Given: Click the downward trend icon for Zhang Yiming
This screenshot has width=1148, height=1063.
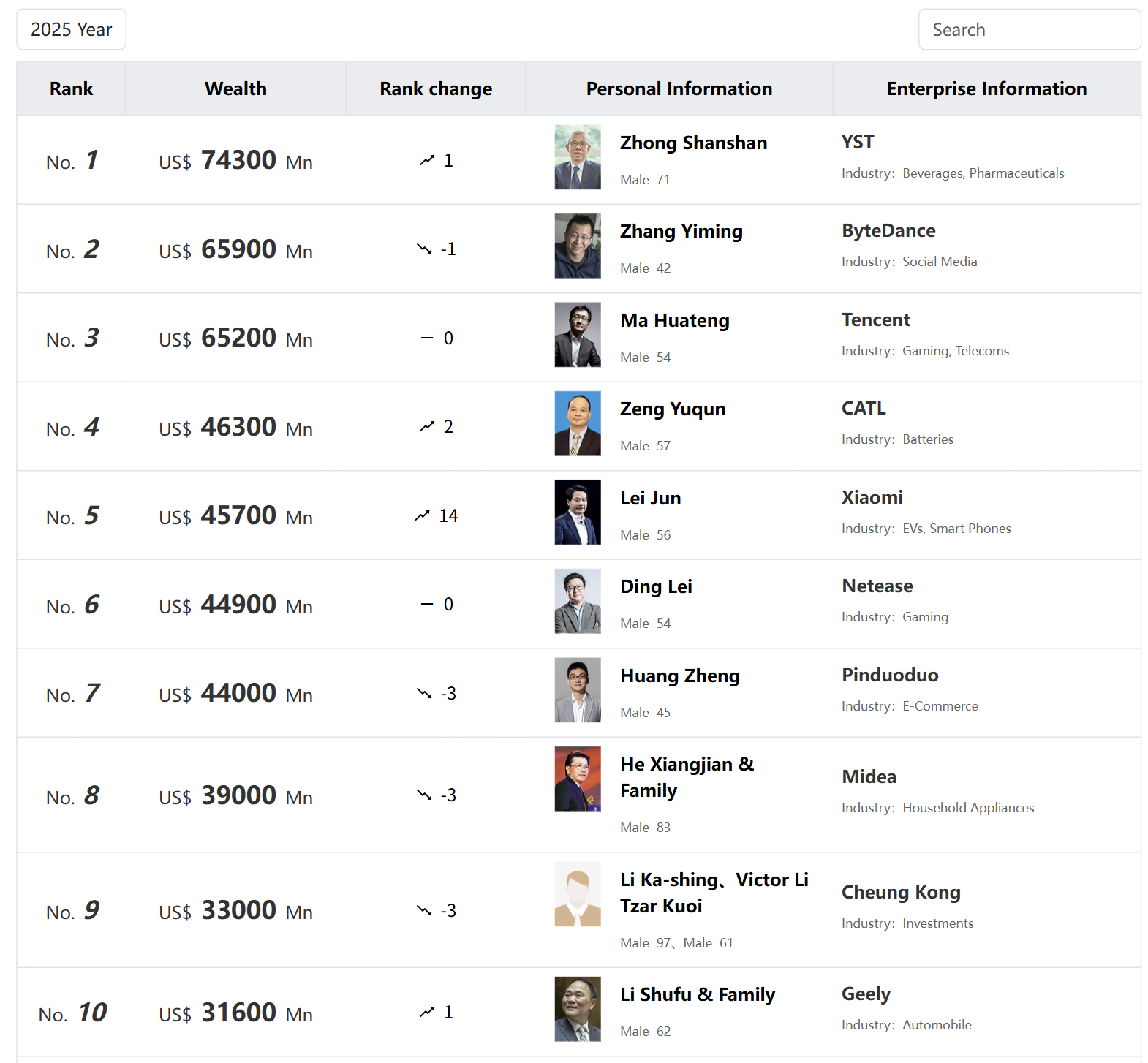Looking at the screenshot, I should coord(424,249).
